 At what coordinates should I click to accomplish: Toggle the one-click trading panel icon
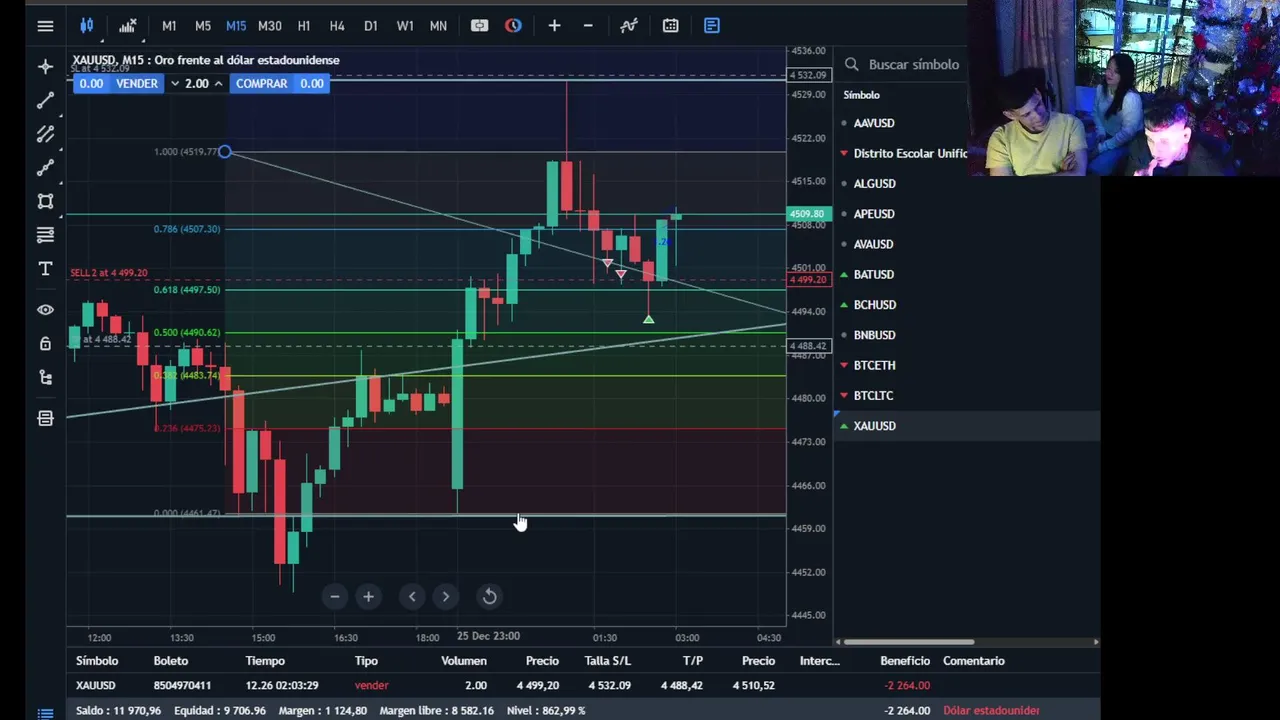[480, 26]
